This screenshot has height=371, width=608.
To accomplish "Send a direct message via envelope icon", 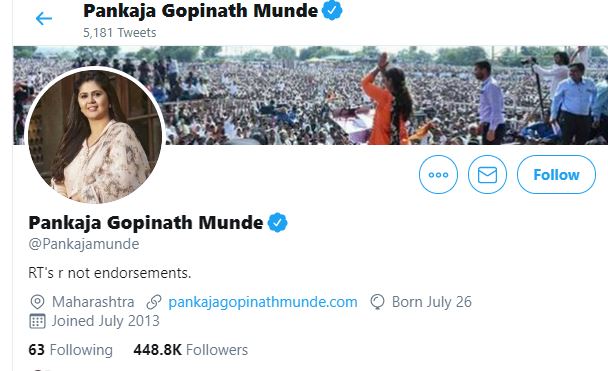I will point(487,174).
